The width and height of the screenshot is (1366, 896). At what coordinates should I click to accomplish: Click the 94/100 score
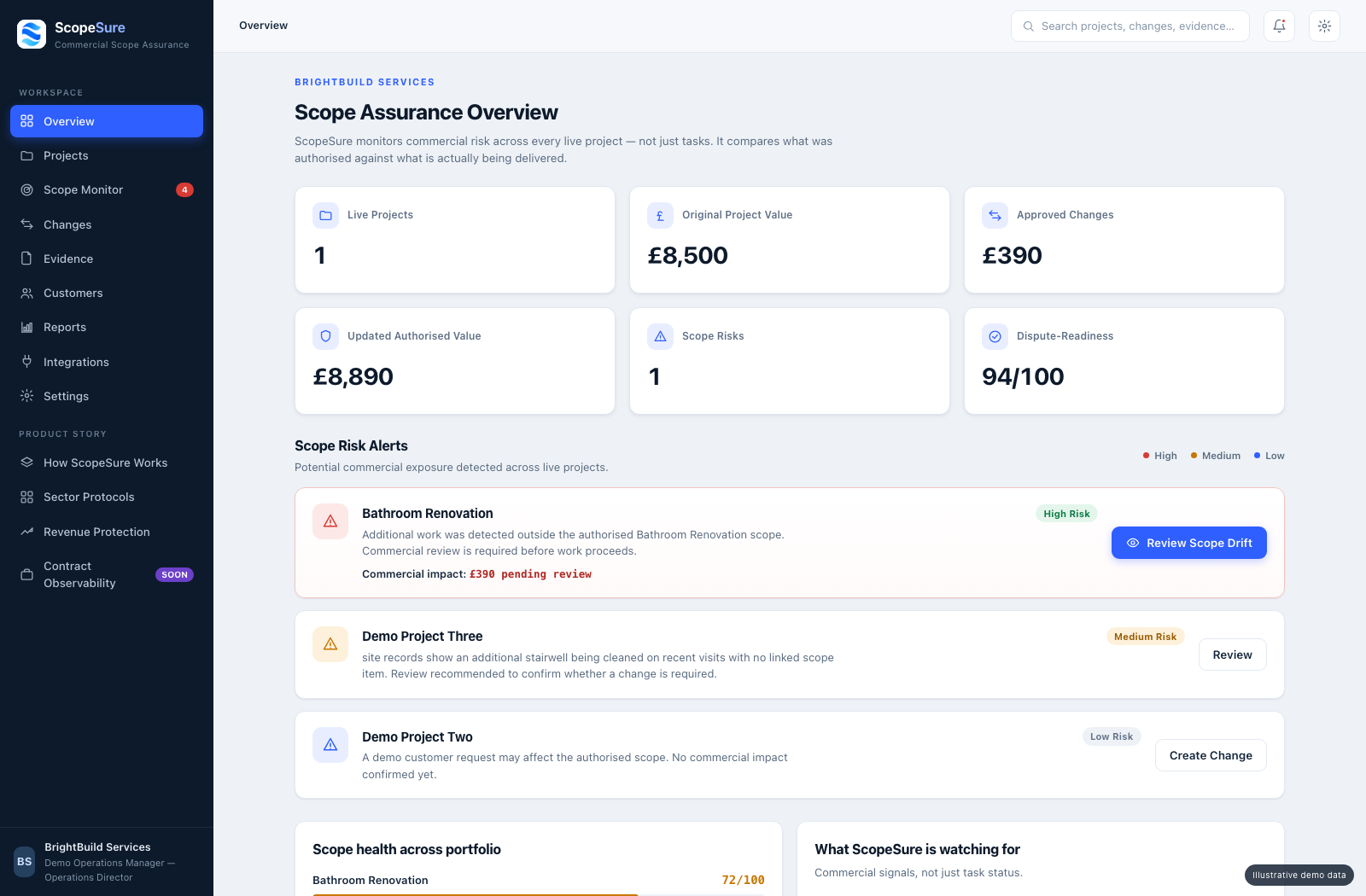[x=1023, y=377]
